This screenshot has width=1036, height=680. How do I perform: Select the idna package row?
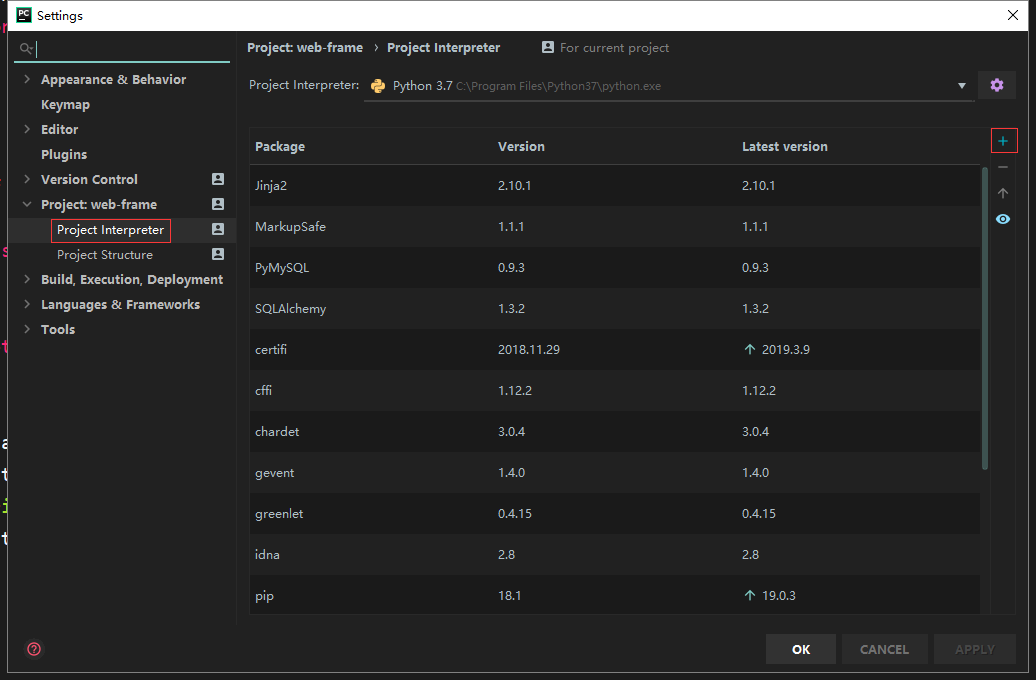(615, 554)
